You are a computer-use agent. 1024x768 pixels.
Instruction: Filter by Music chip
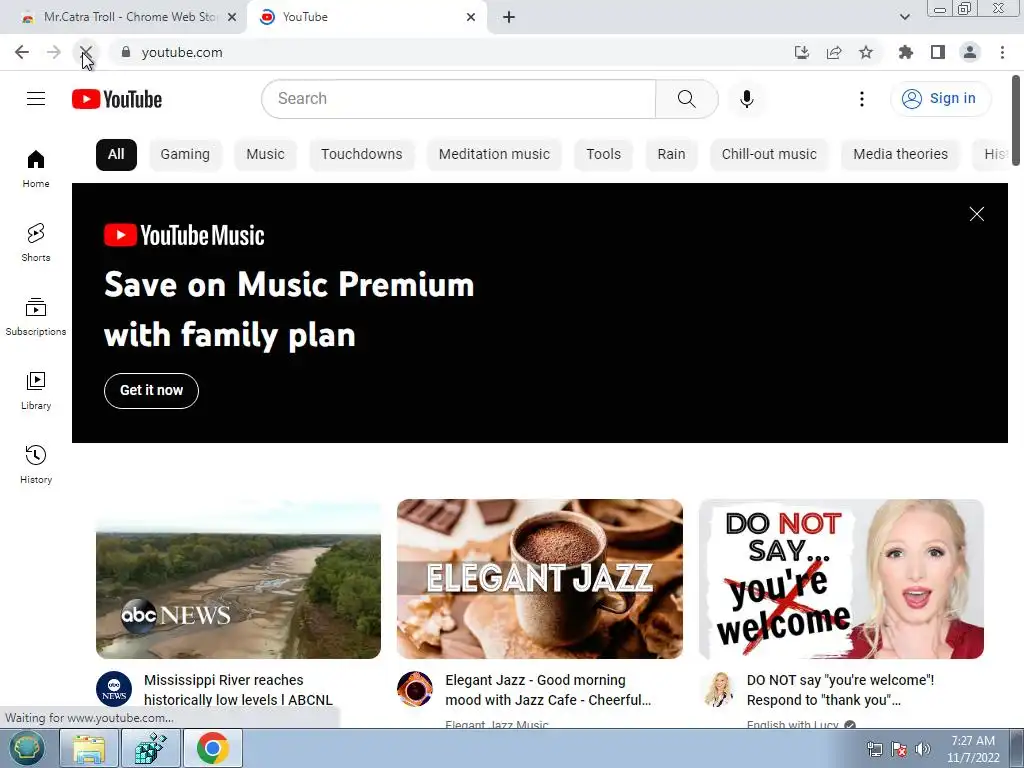tap(265, 155)
